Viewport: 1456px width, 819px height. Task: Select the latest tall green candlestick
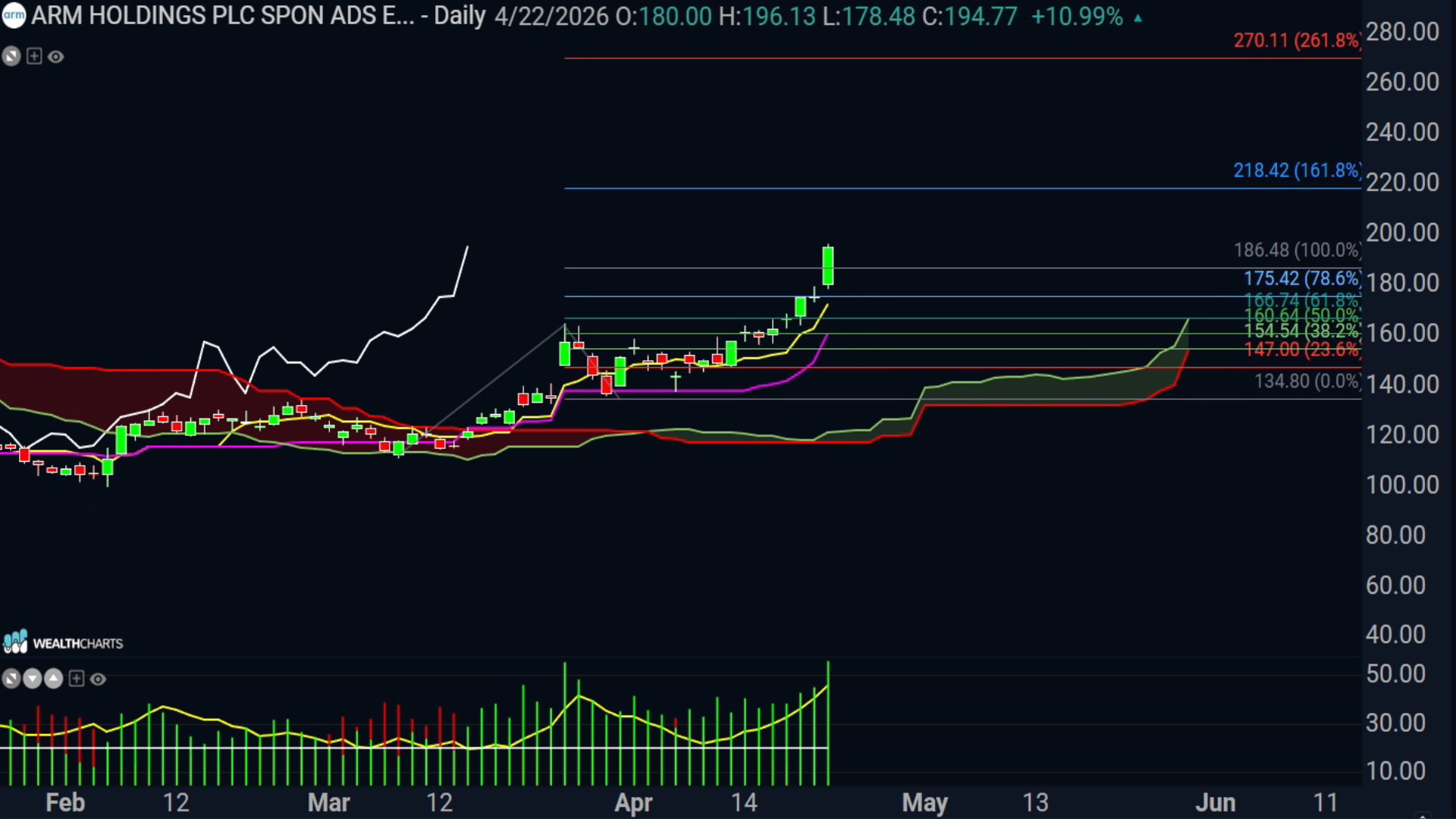(x=828, y=265)
